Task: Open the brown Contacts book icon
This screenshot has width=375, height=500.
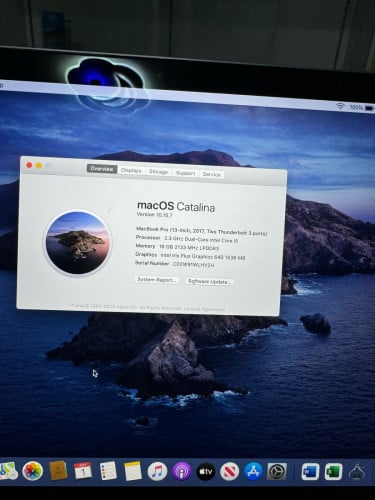Action: [x=58, y=471]
